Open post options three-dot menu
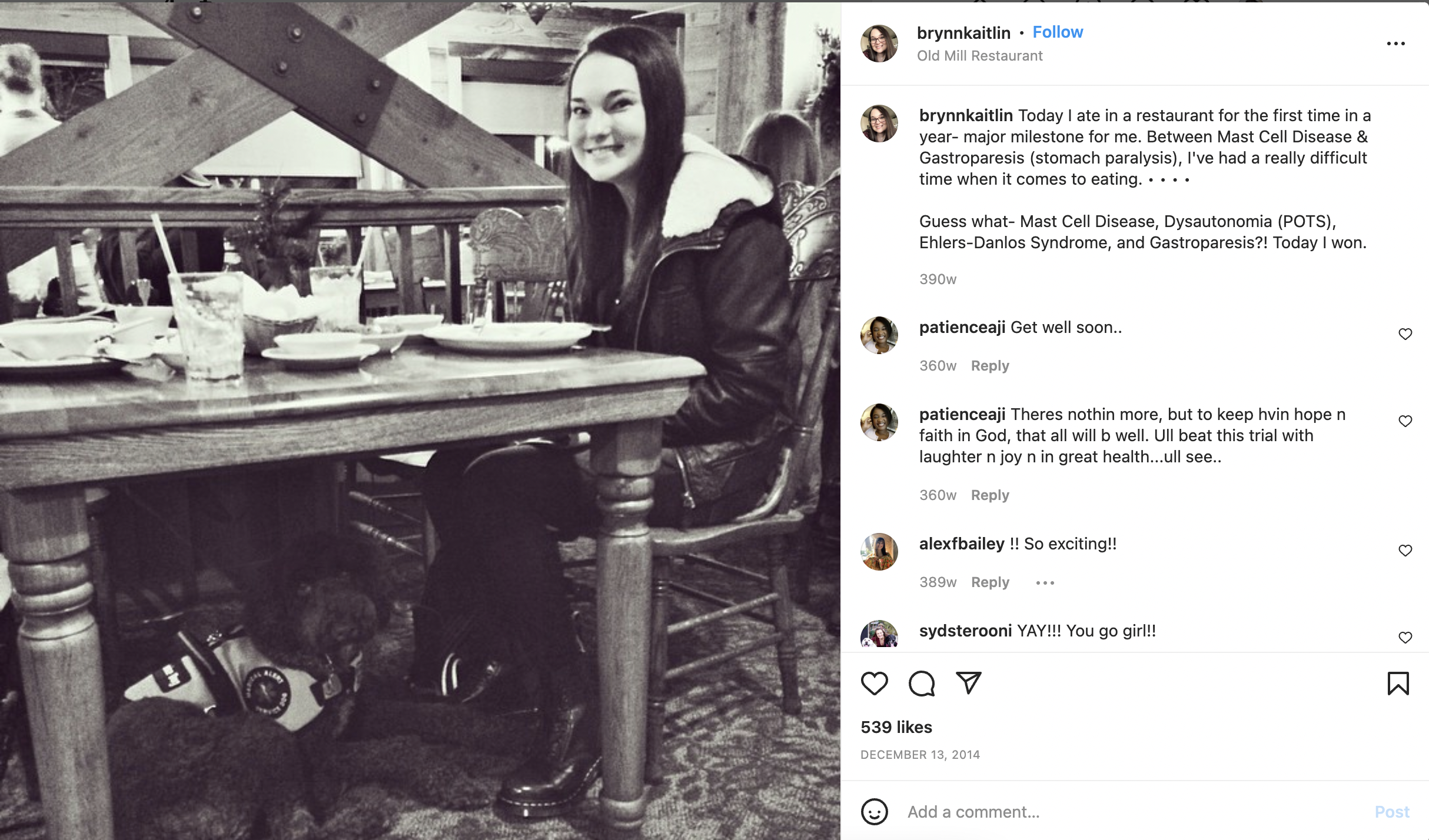 1396,44
